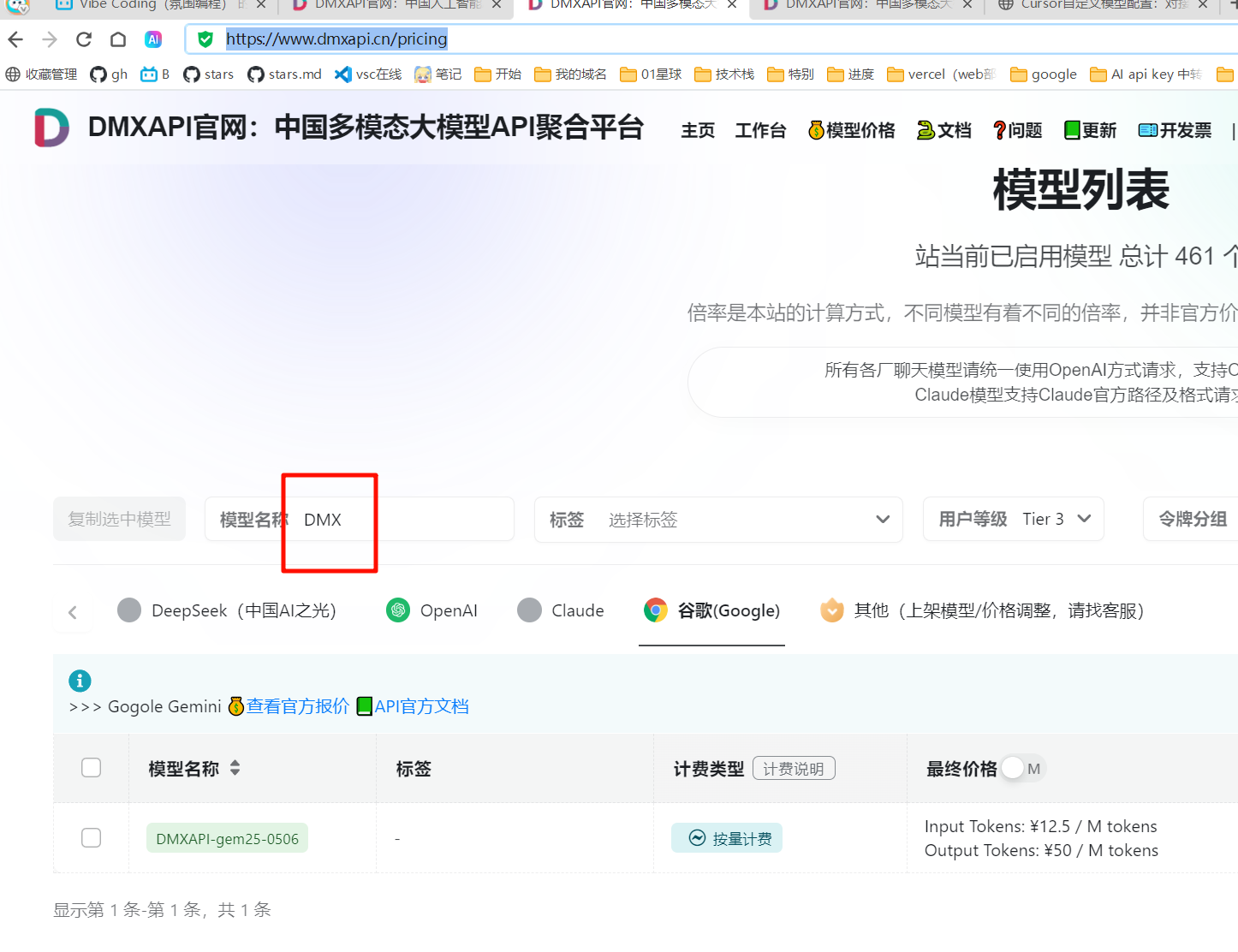The height and width of the screenshot is (952, 1238).
Task: Open the AI assistant toolbar icon
Action: [x=153, y=39]
